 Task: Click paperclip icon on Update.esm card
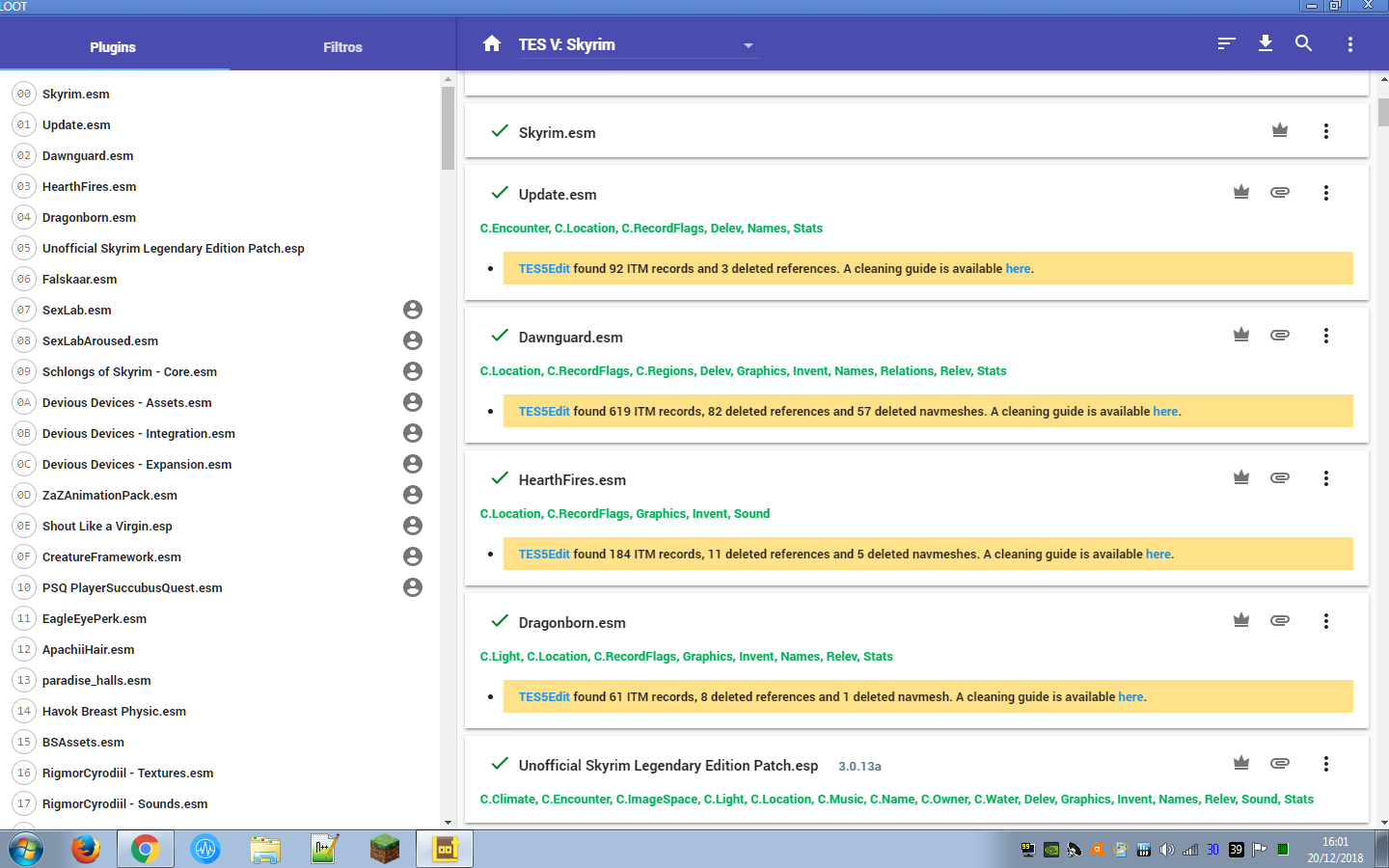coord(1280,192)
